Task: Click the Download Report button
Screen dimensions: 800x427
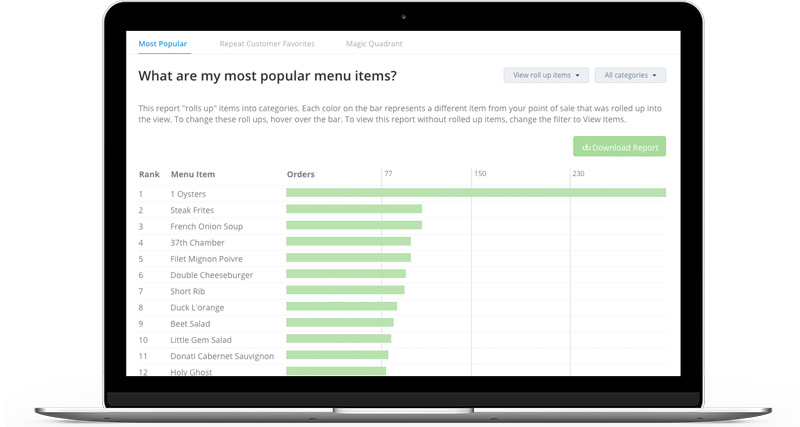Action: (x=619, y=147)
